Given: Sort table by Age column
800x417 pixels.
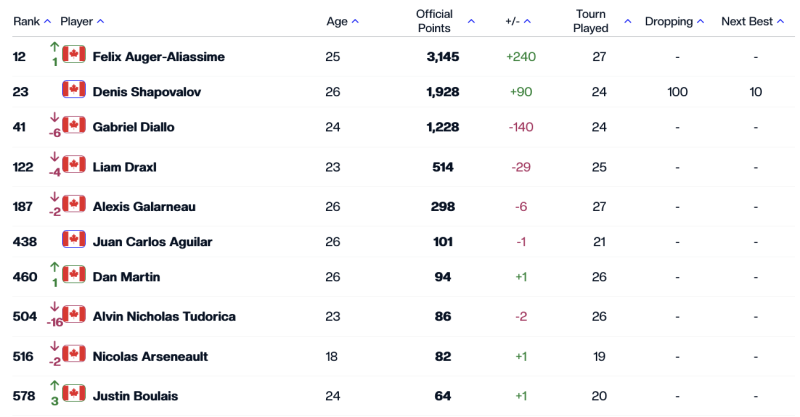Looking at the screenshot, I should [x=342, y=21].
